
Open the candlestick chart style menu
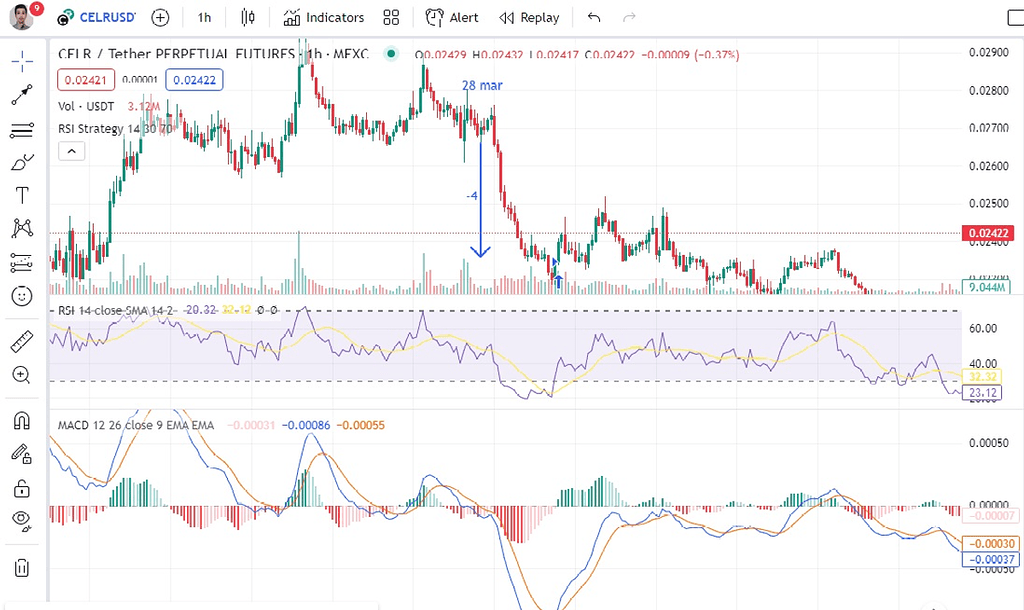point(248,18)
